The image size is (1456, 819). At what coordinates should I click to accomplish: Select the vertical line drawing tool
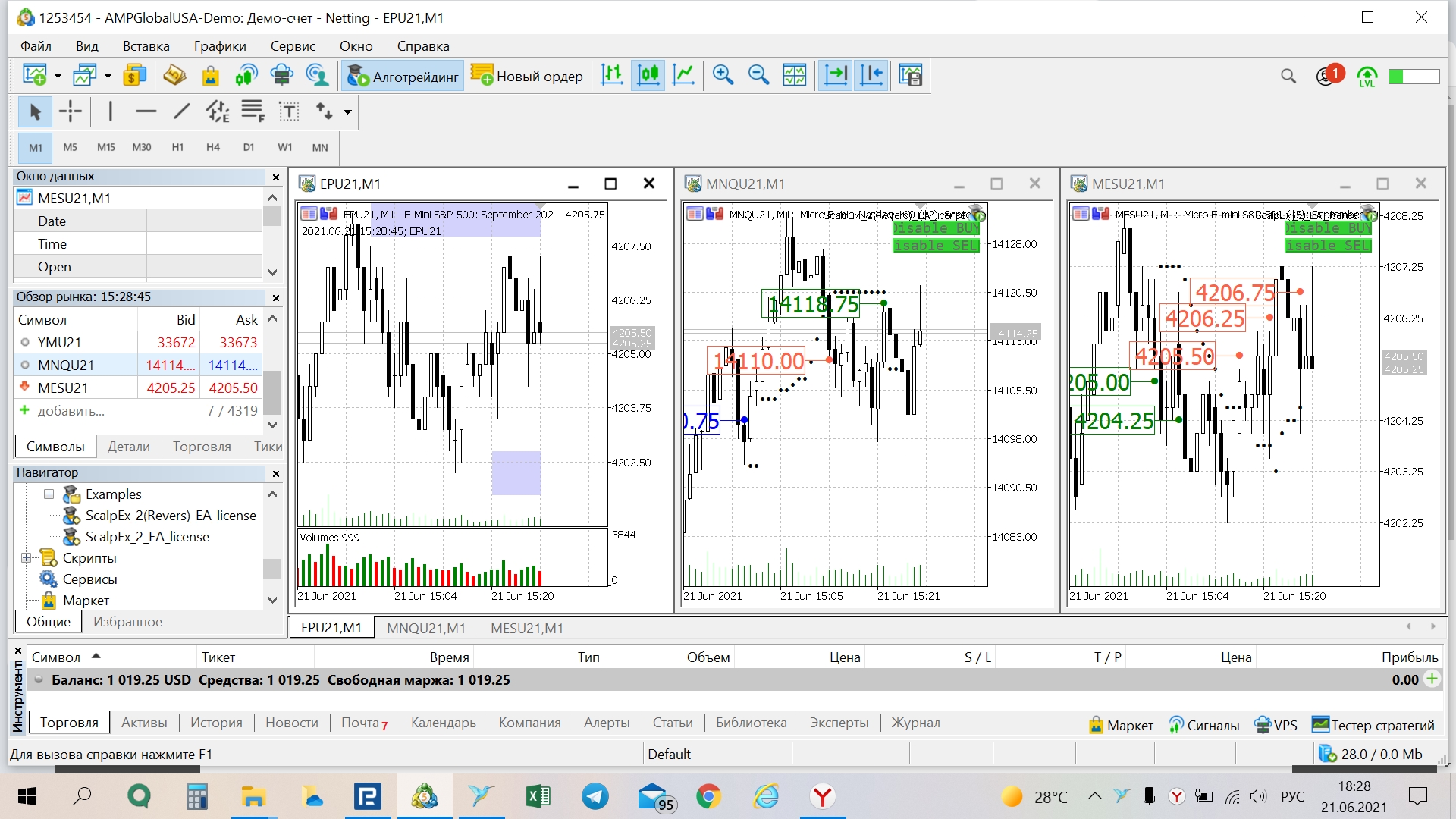(111, 111)
